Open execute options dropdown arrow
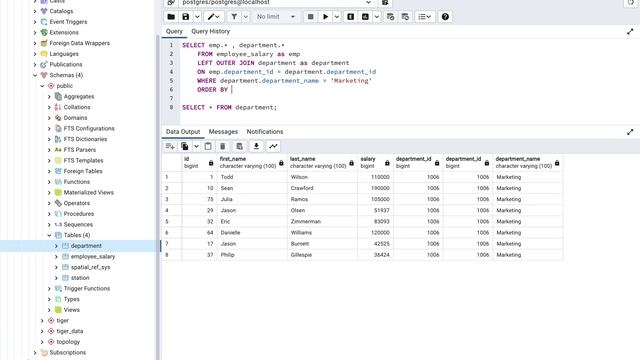Viewport: 640px width, 360px height. [x=337, y=17]
